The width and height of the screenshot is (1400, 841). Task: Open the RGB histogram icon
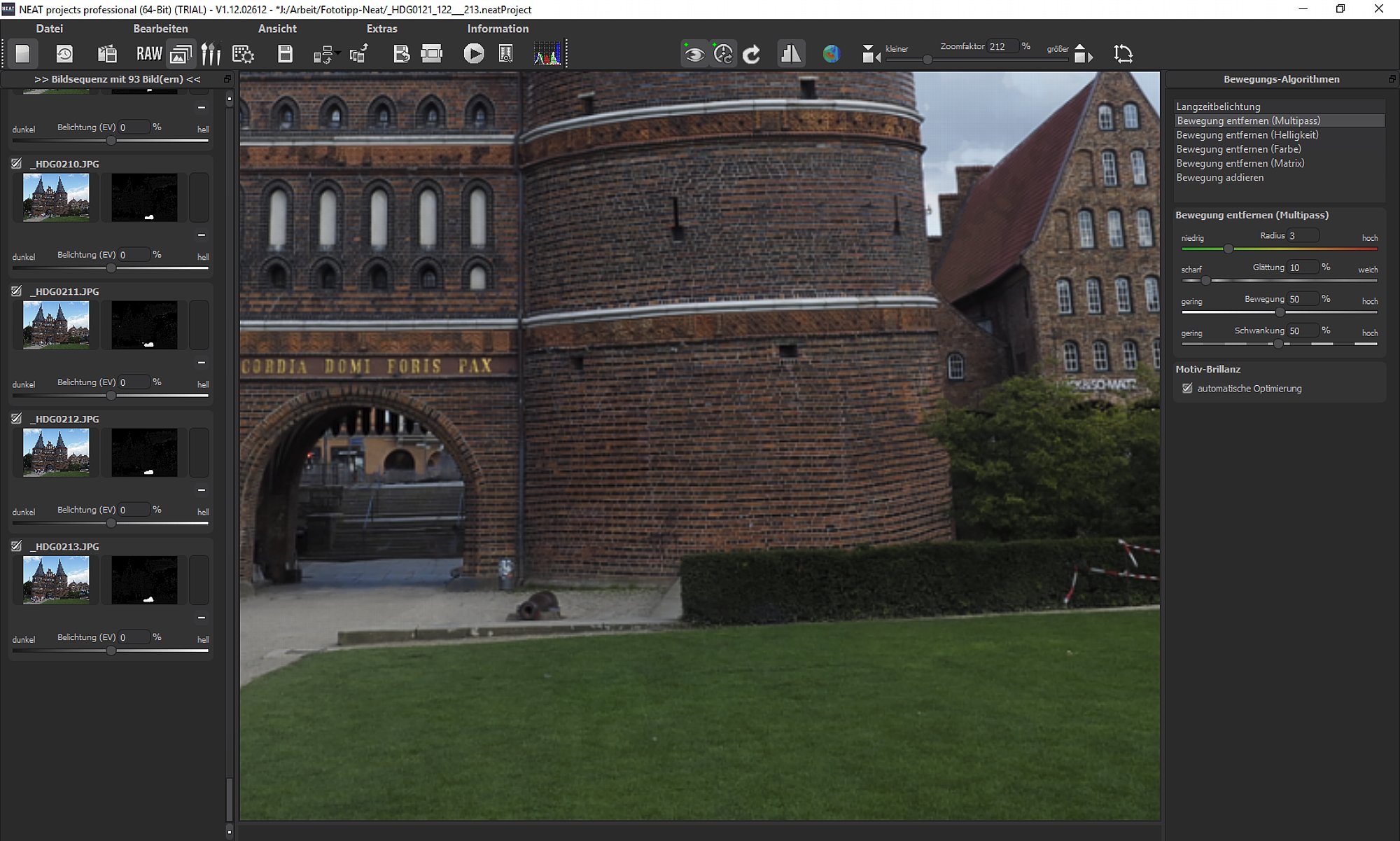(x=547, y=54)
